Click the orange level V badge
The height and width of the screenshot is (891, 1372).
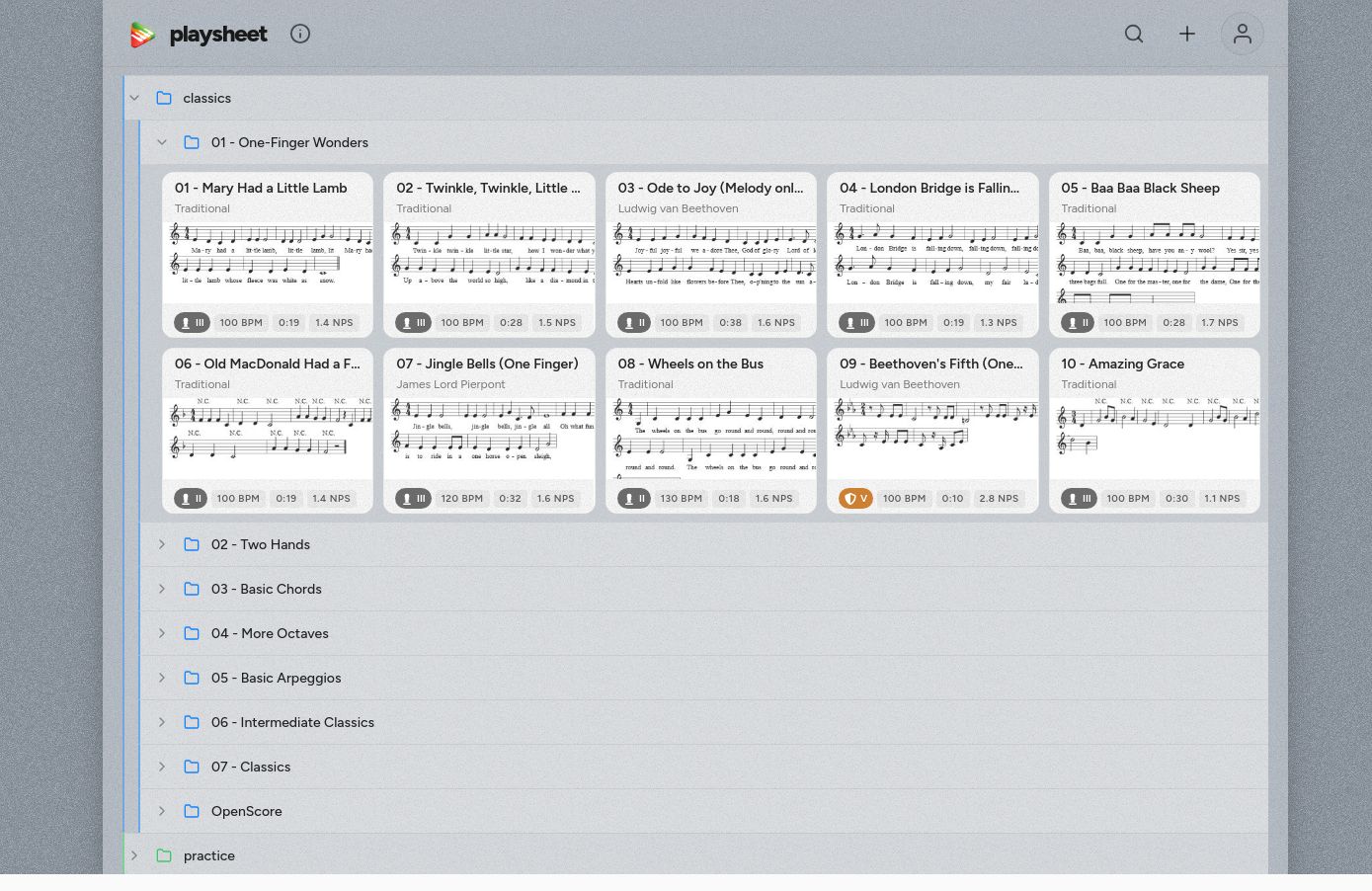tap(855, 499)
